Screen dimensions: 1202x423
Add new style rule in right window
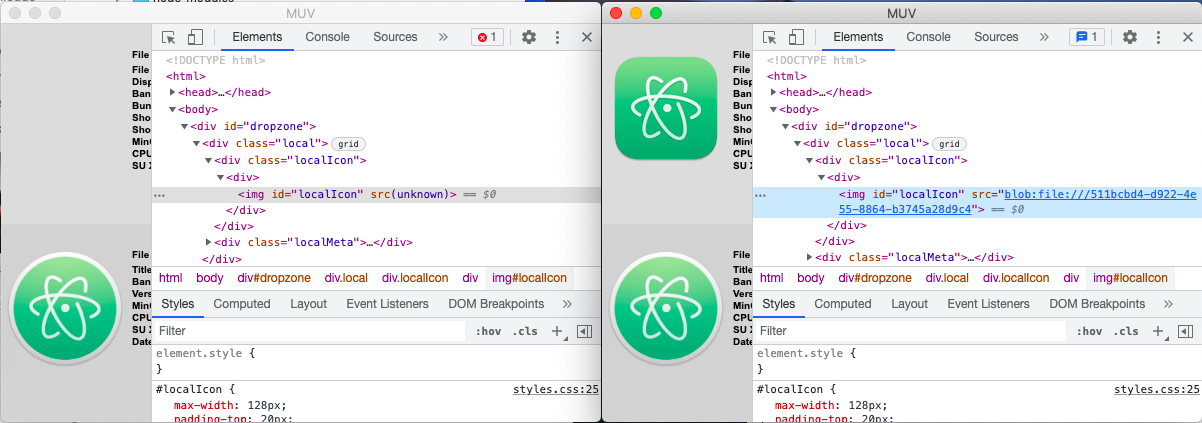click(1159, 331)
